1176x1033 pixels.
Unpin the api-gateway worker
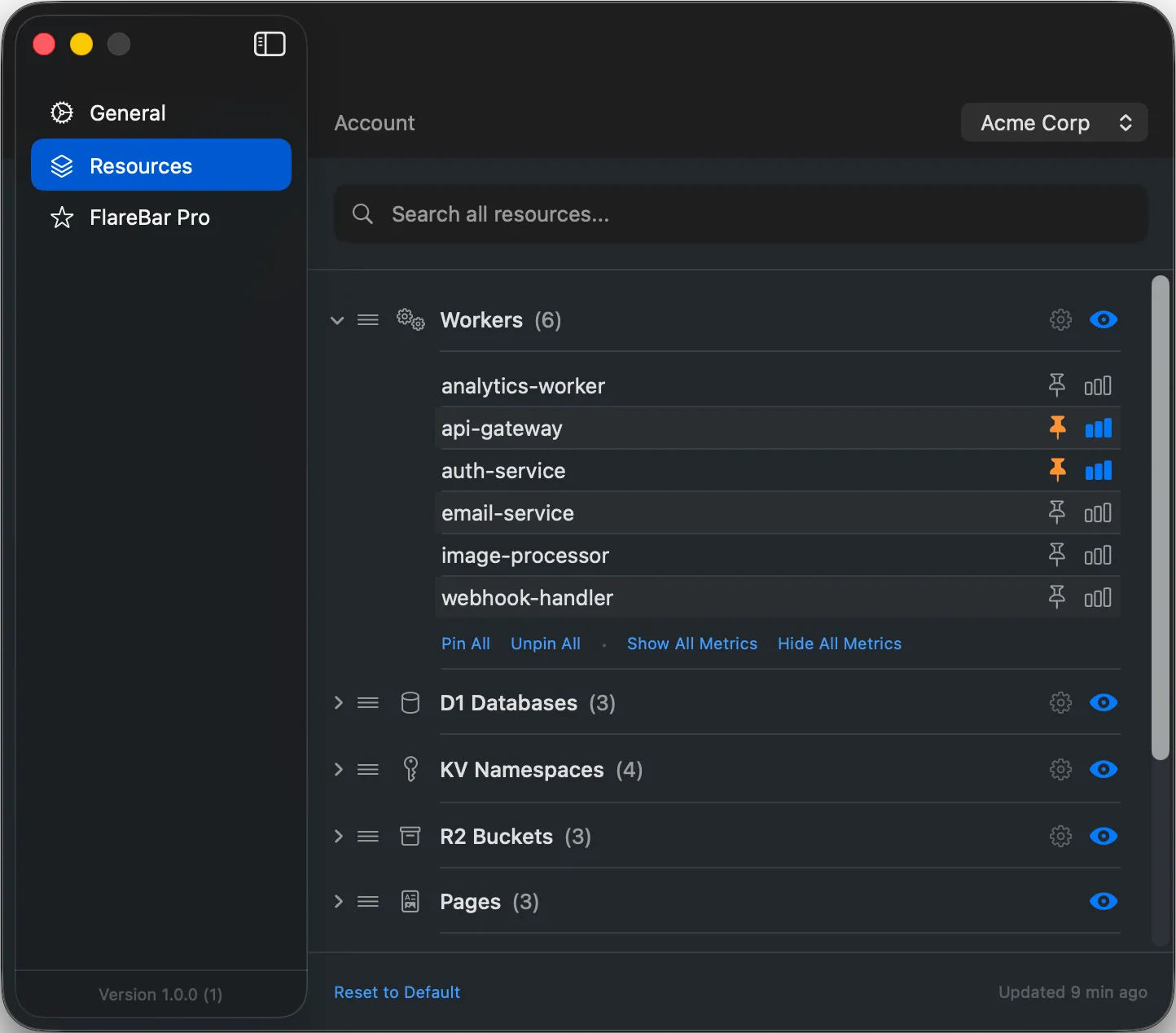[1057, 428]
